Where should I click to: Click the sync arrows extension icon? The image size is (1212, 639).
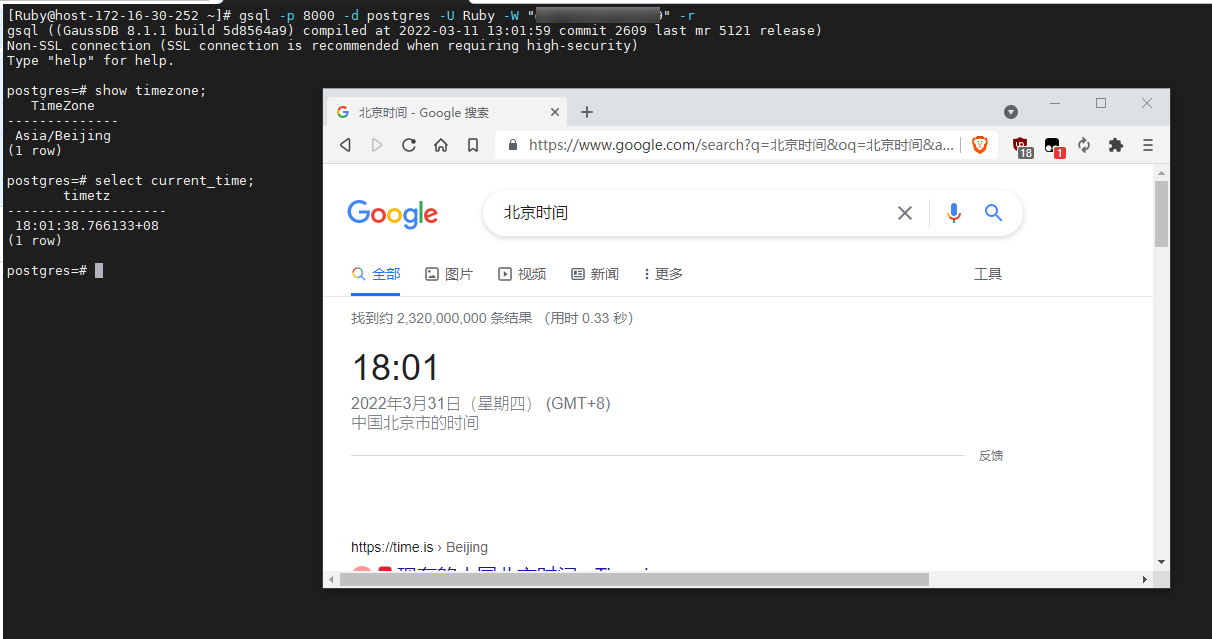[x=1084, y=145]
